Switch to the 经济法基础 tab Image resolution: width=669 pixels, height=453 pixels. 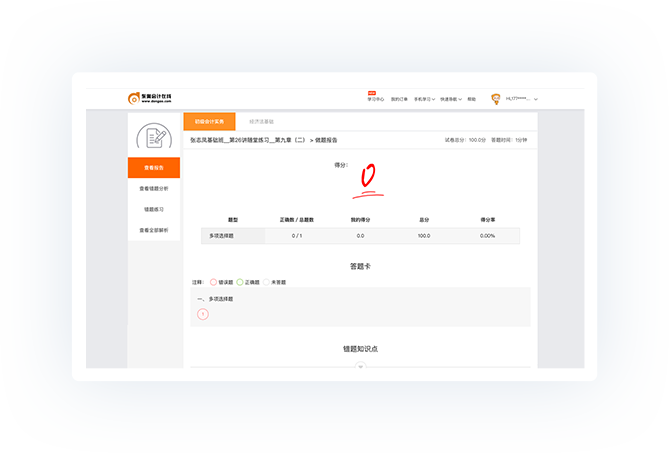click(261, 121)
